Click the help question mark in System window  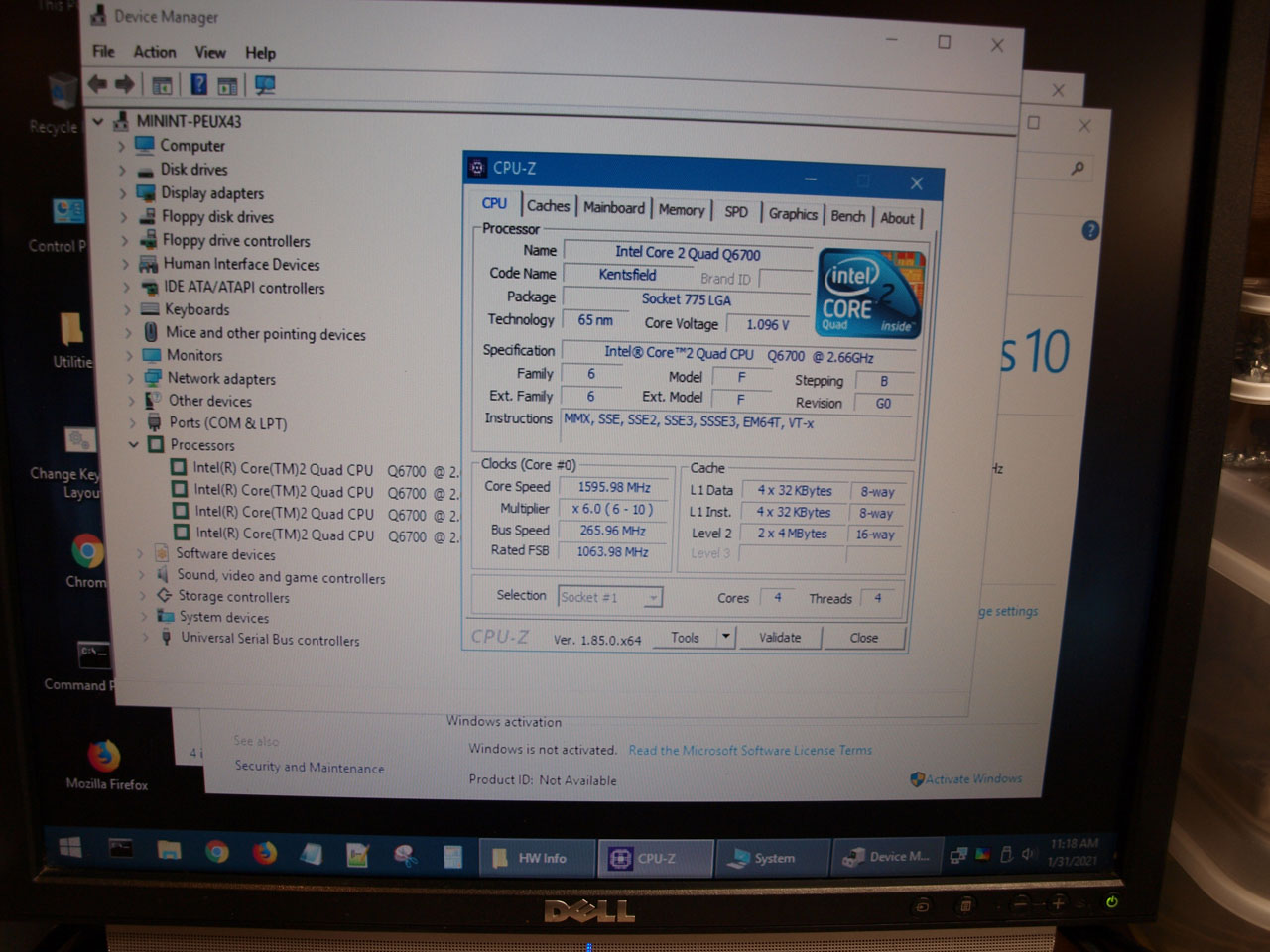click(x=1090, y=231)
